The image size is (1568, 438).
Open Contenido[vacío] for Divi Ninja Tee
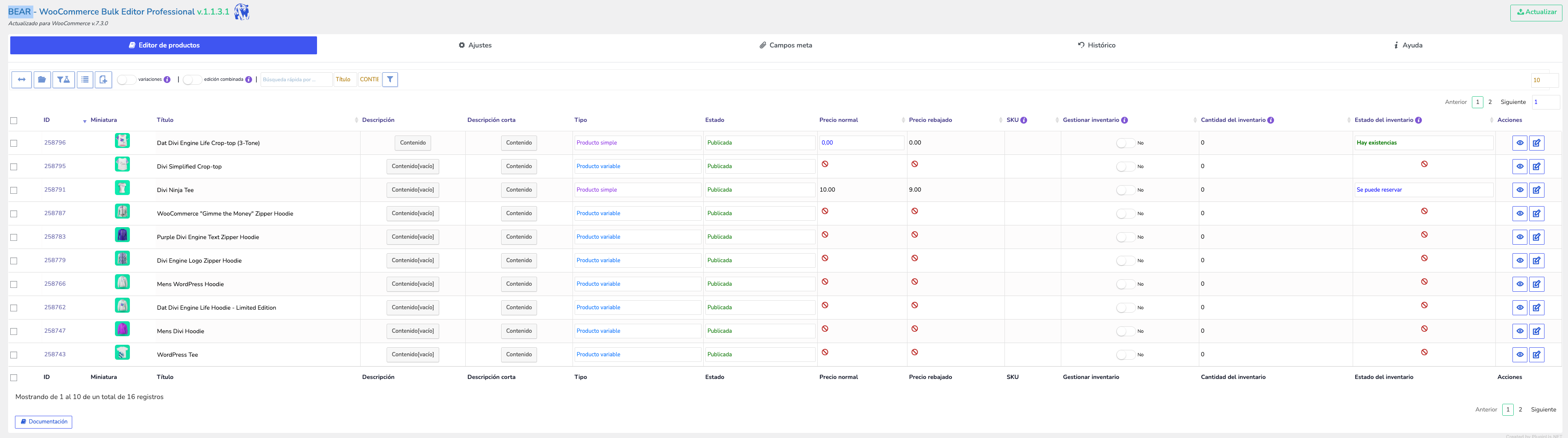(x=413, y=189)
